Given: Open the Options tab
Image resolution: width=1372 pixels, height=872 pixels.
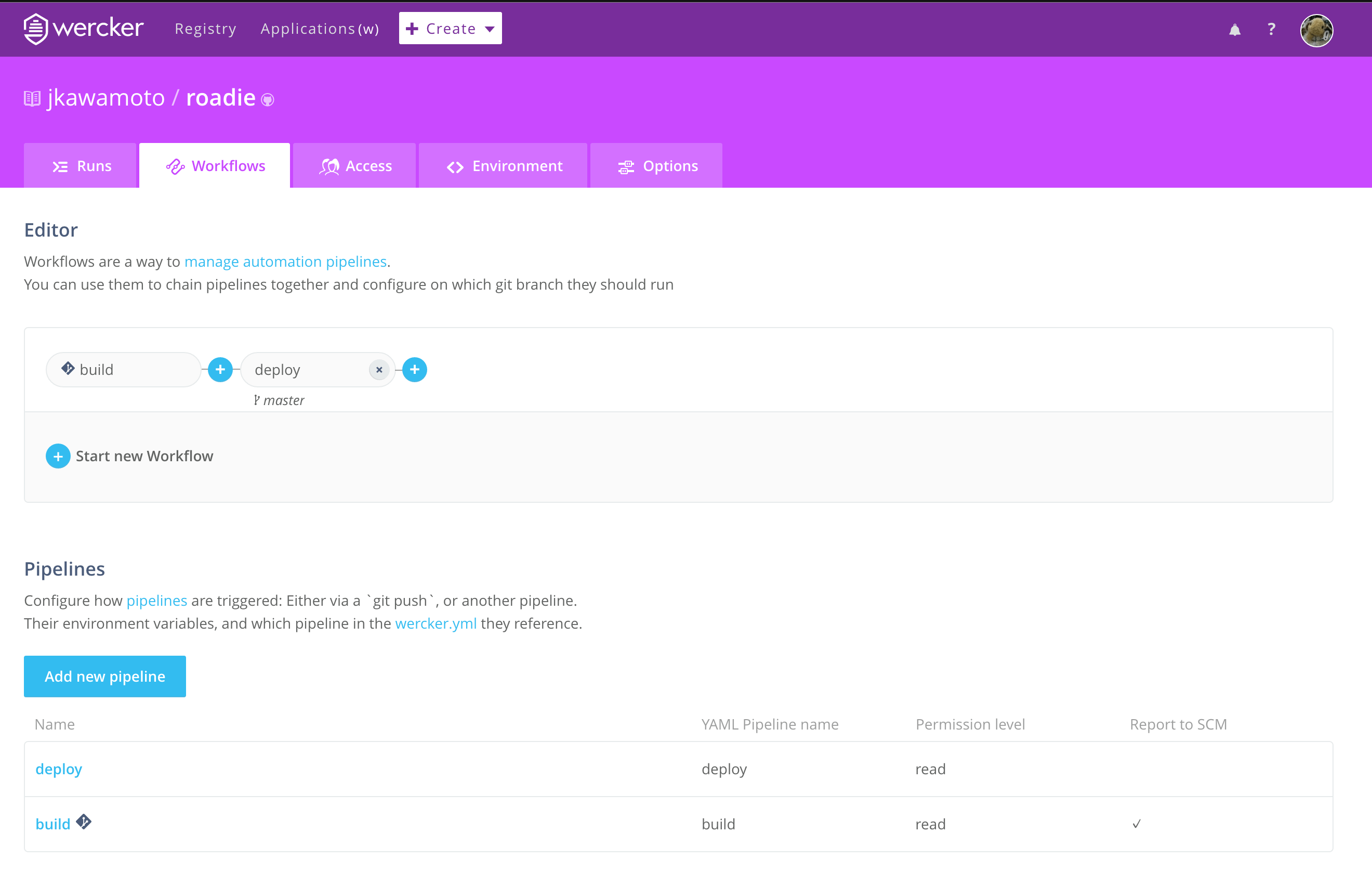Looking at the screenshot, I should coord(657,166).
